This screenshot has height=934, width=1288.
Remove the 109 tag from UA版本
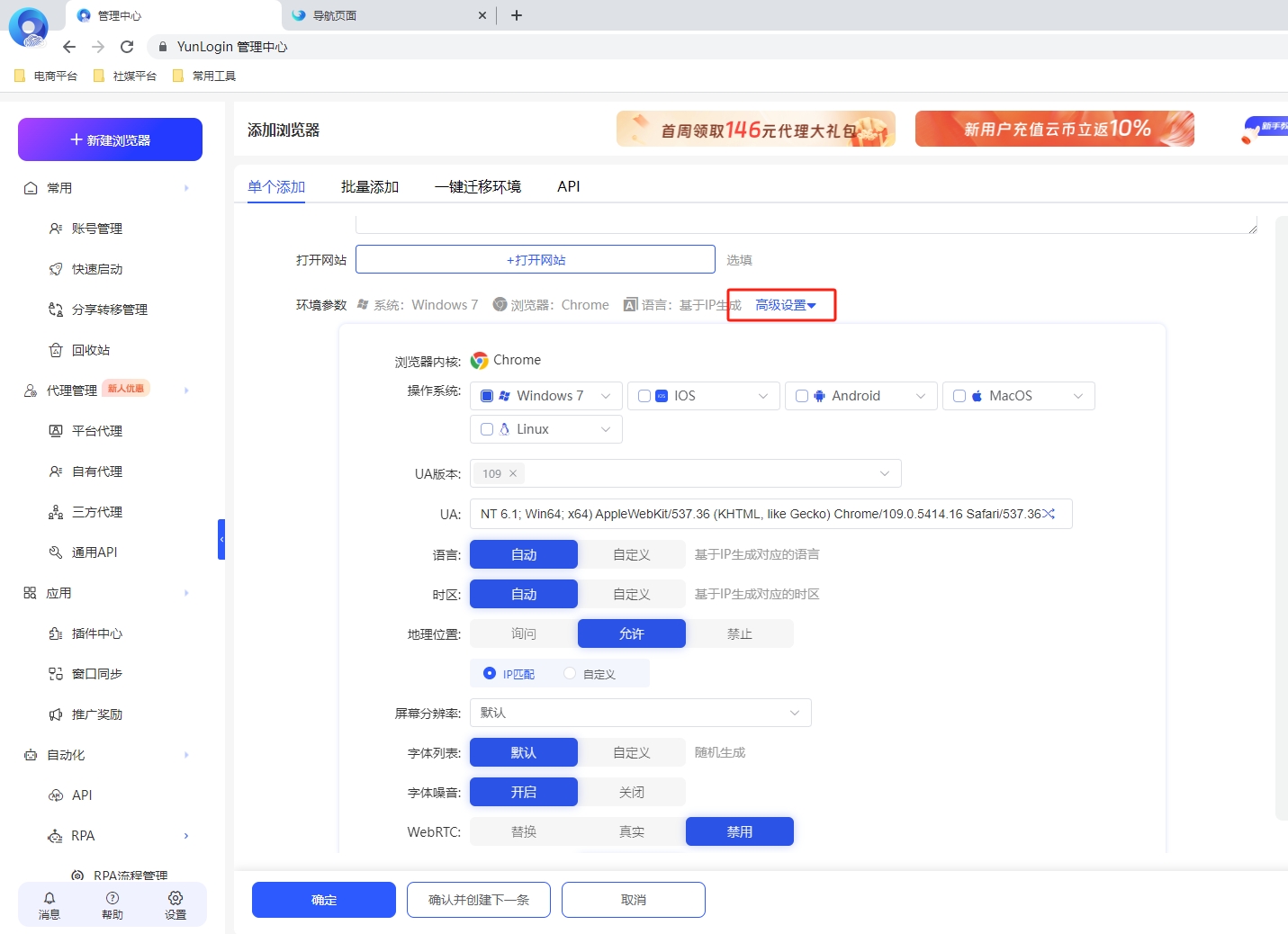click(x=513, y=473)
